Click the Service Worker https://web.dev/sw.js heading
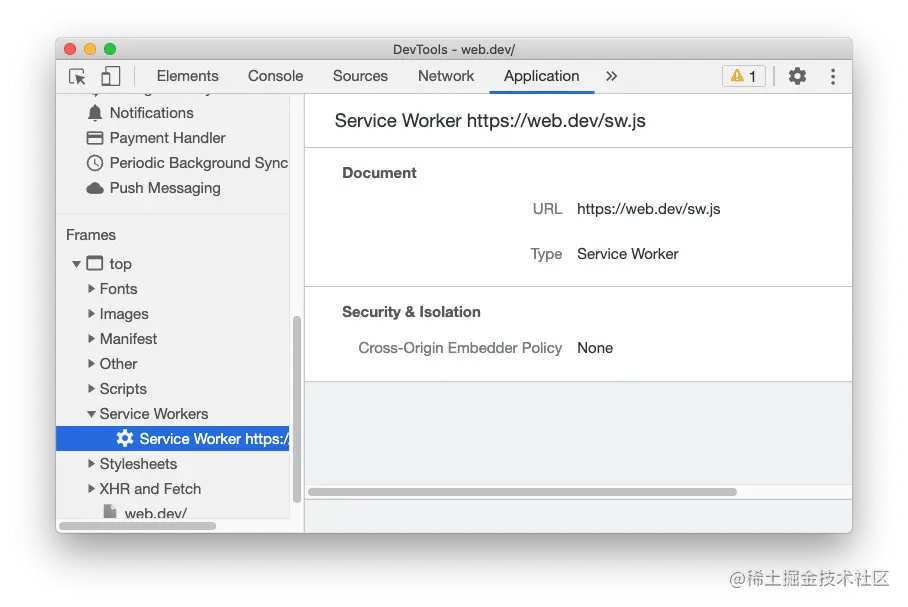This screenshot has height=607, width=908. (490, 120)
